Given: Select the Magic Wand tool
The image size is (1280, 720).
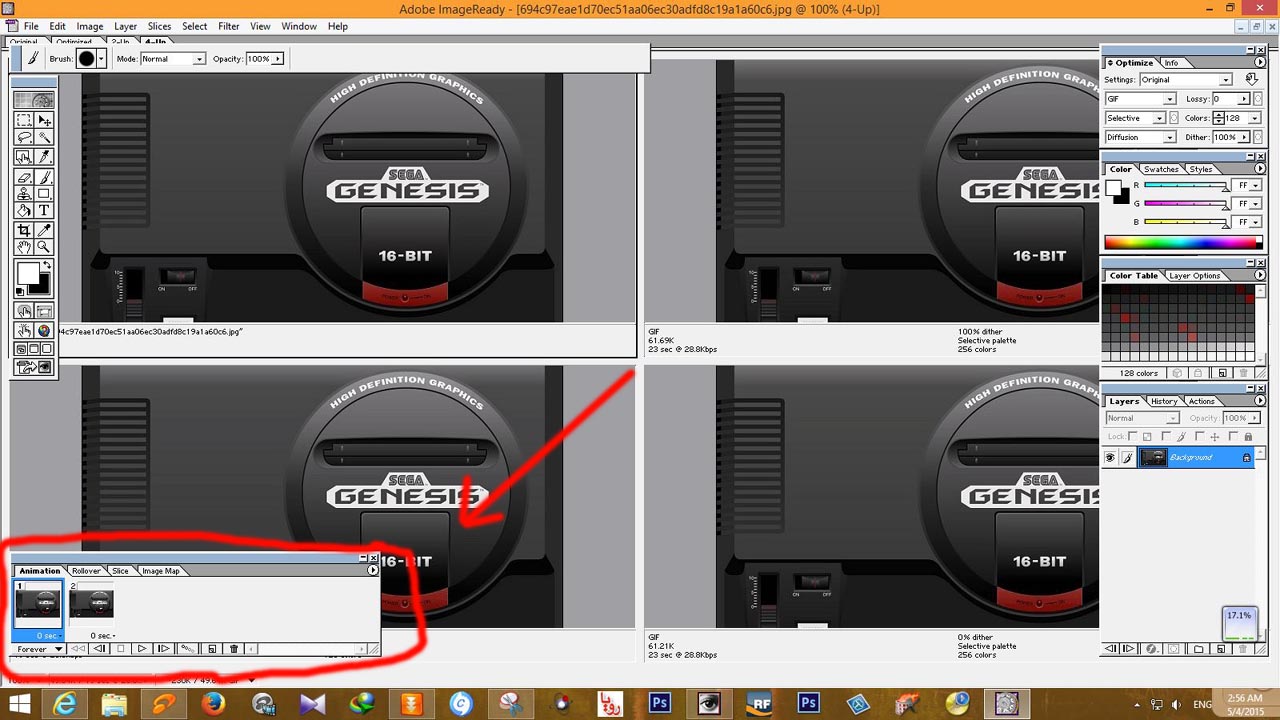Looking at the screenshot, I should point(43,136).
